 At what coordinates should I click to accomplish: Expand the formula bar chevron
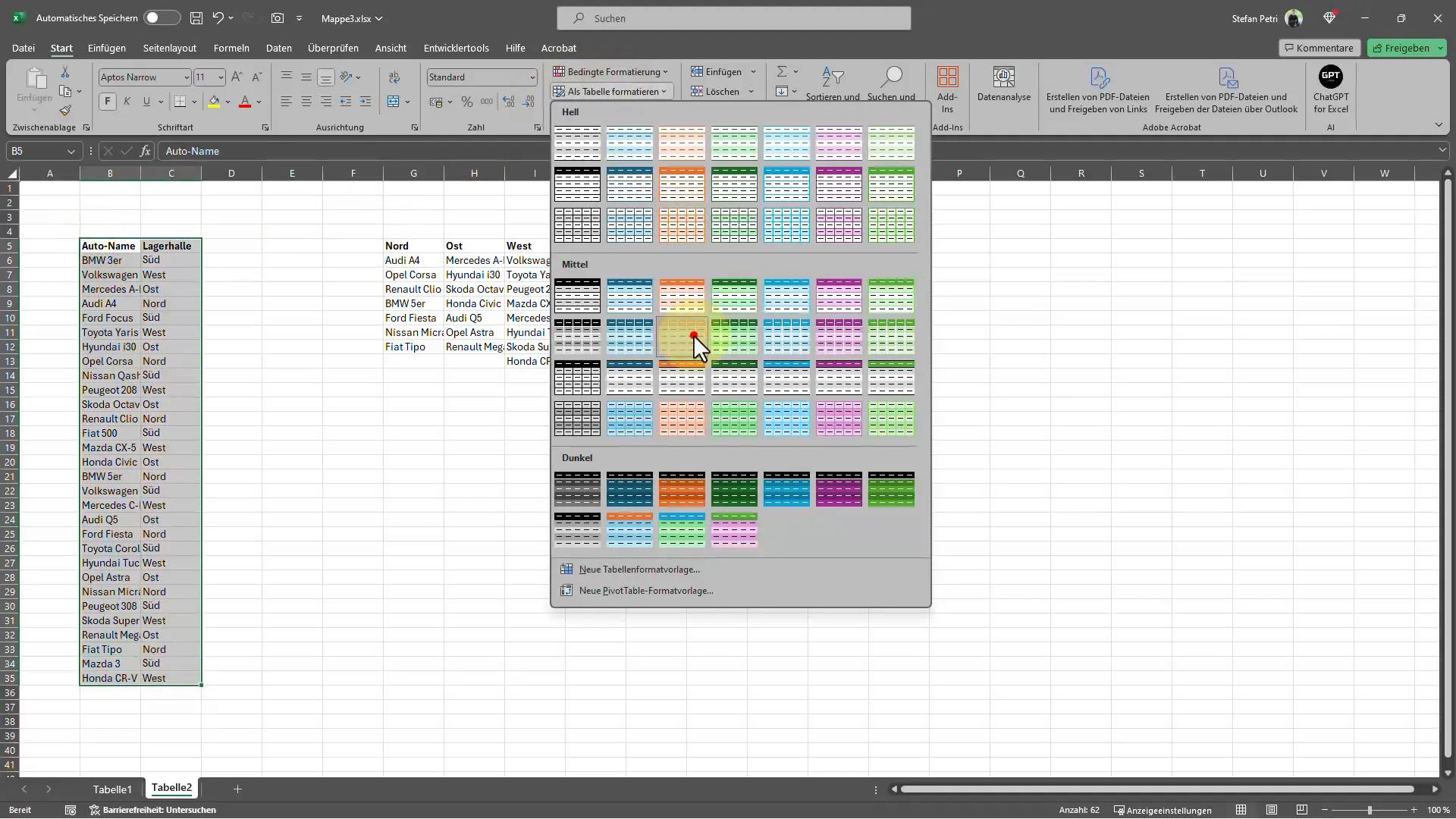(x=1442, y=151)
